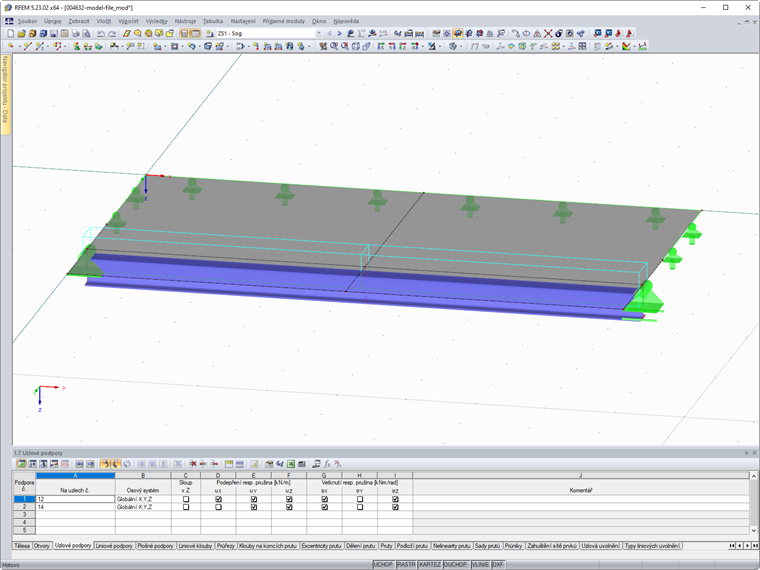760x570 pixels.
Task: Toggle VLINIE in the status bar
Action: pos(480,565)
